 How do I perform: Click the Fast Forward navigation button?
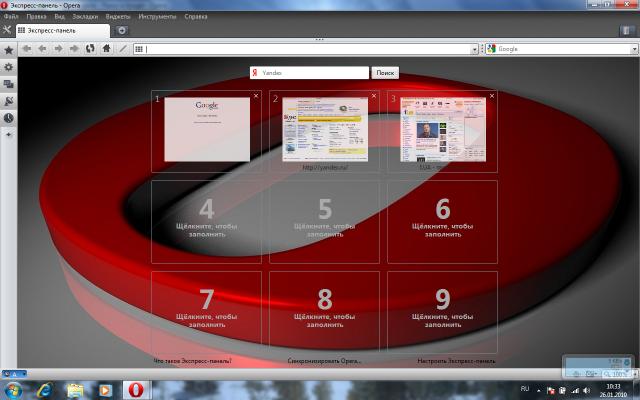click(x=74, y=49)
